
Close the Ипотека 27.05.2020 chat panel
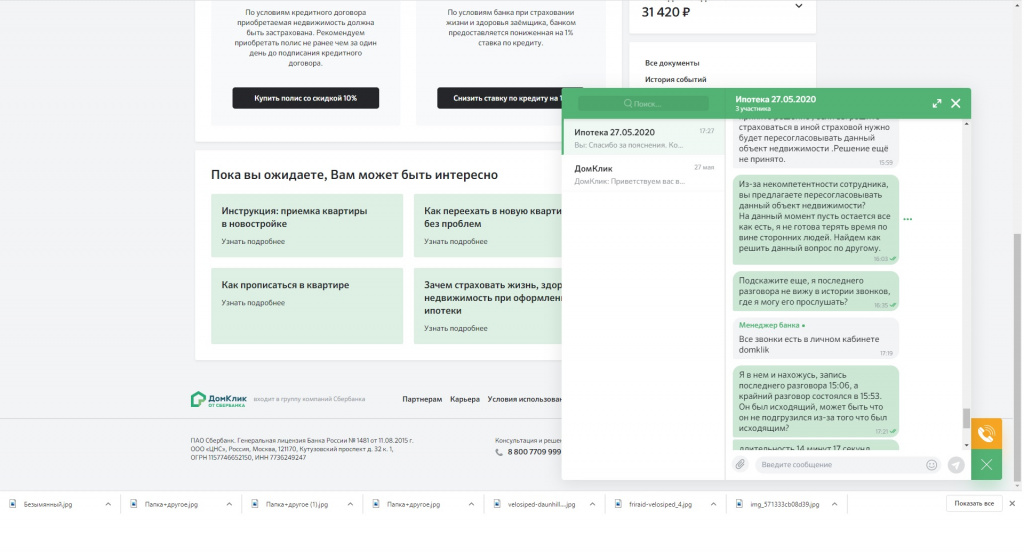[955, 103]
